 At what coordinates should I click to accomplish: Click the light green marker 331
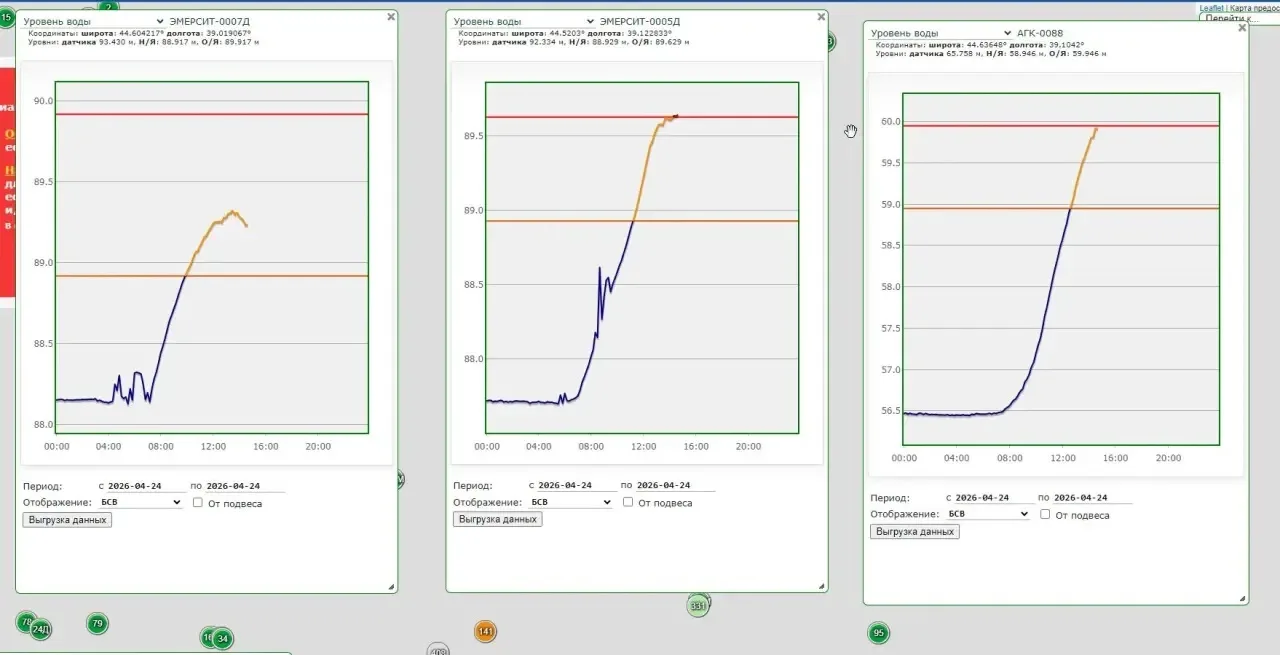pos(698,605)
